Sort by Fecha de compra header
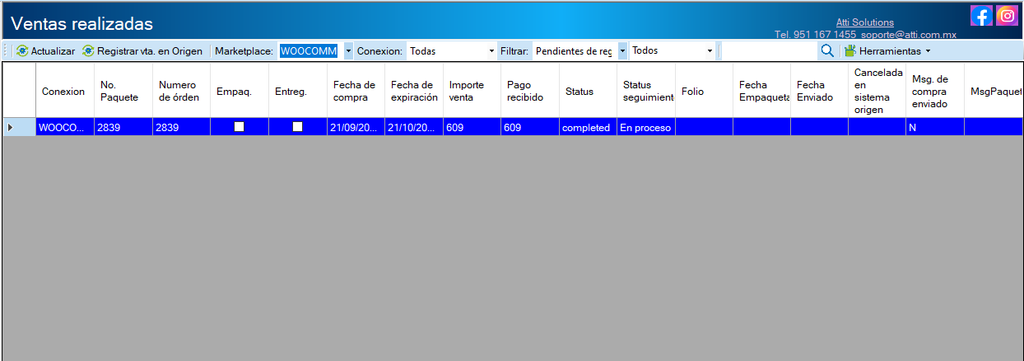This screenshot has width=1024, height=361. 356,91
